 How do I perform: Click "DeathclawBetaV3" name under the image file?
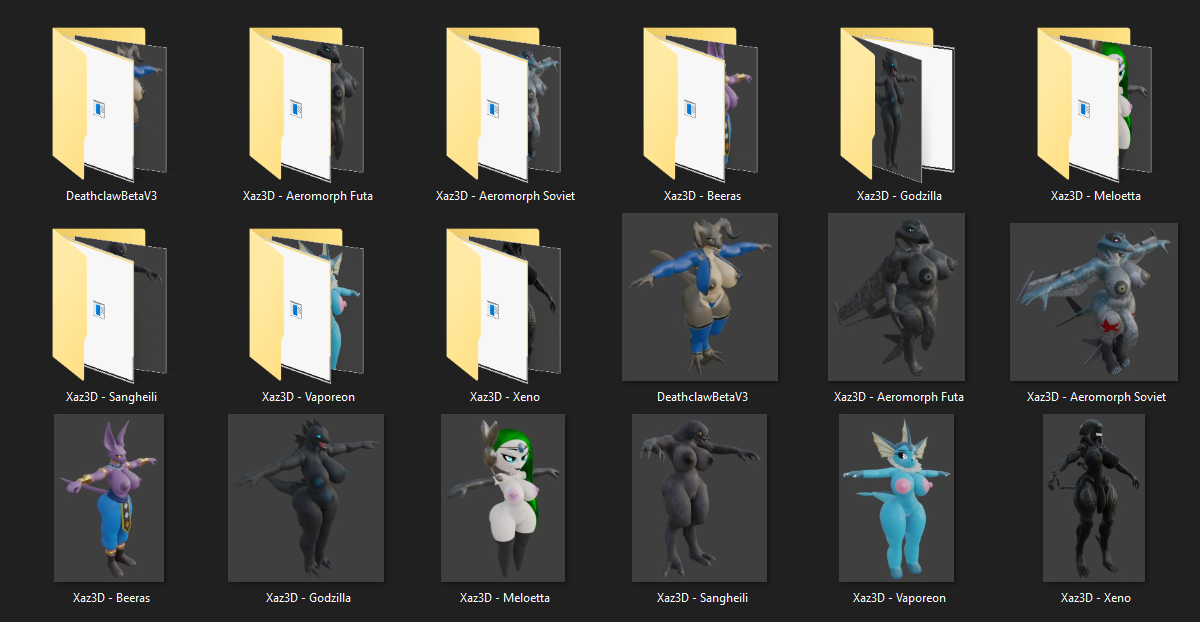[x=702, y=397]
